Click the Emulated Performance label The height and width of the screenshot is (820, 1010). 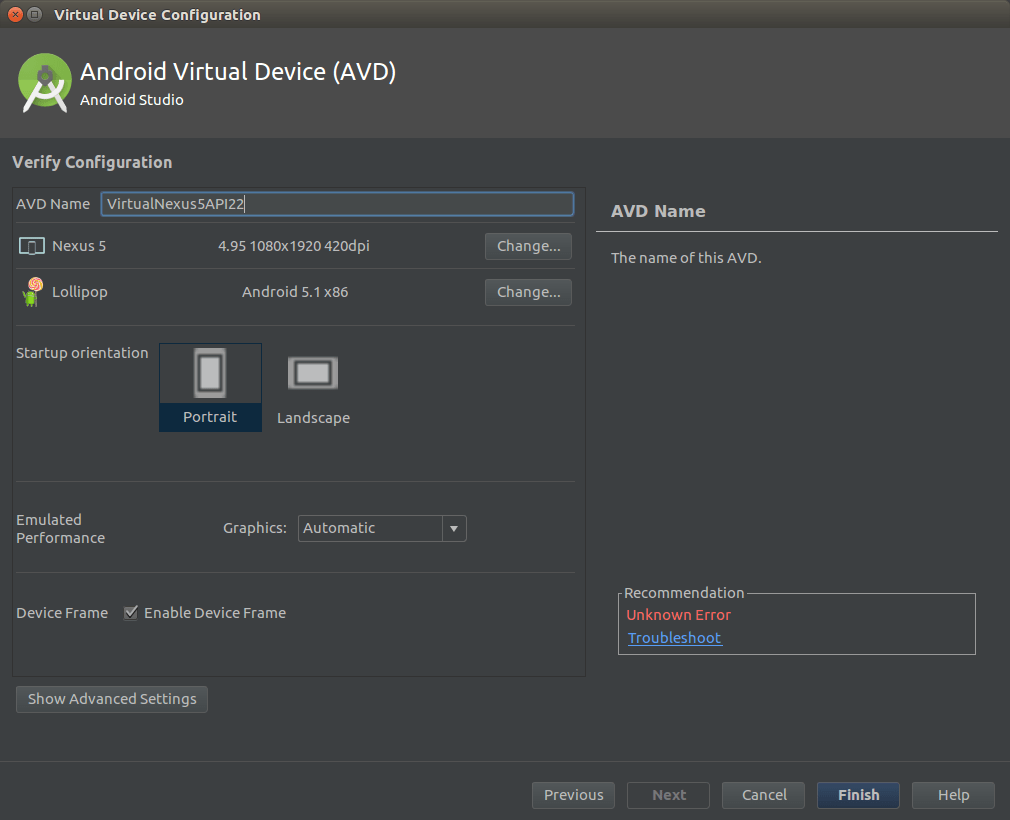pyautogui.click(x=61, y=529)
